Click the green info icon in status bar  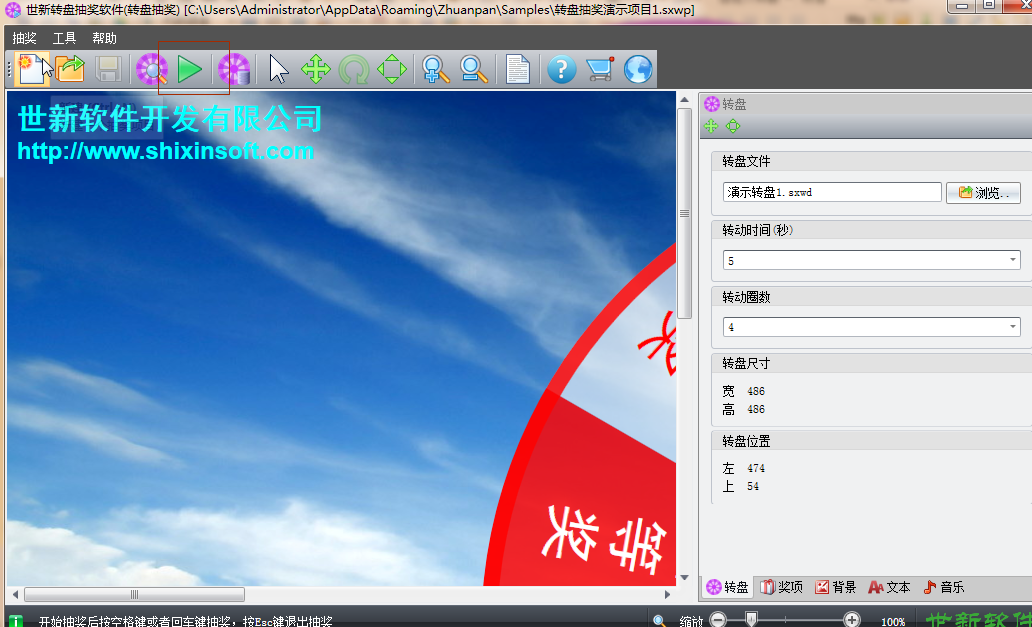point(16,621)
